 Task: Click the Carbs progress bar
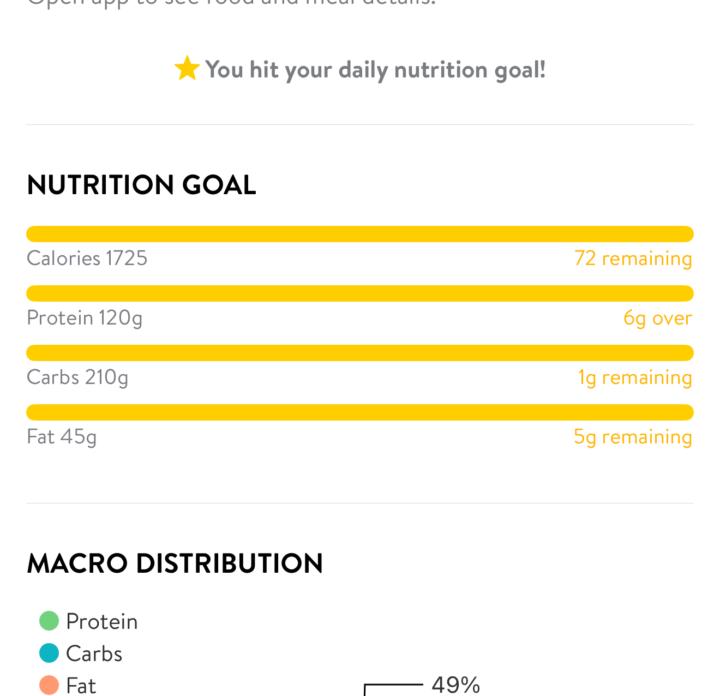pyautogui.click(x=360, y=353)
